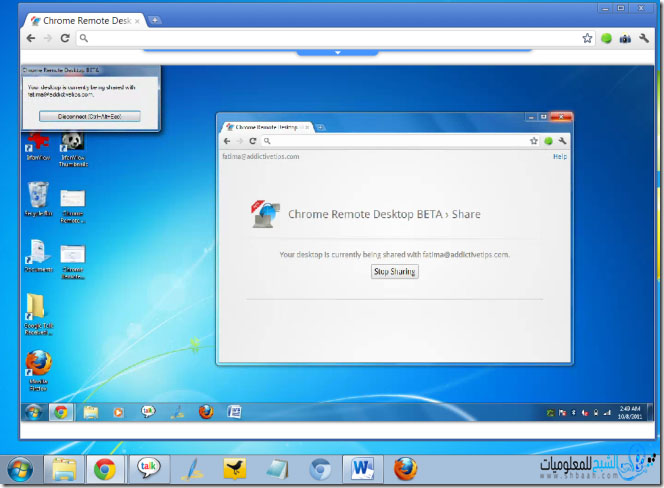
Task: Open wrench menu in remote Chrome
Action: point(562,141)
